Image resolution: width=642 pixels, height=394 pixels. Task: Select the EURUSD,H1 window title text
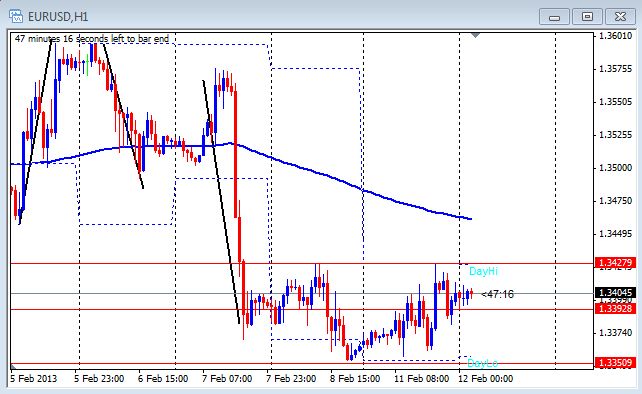pos(58,17)
